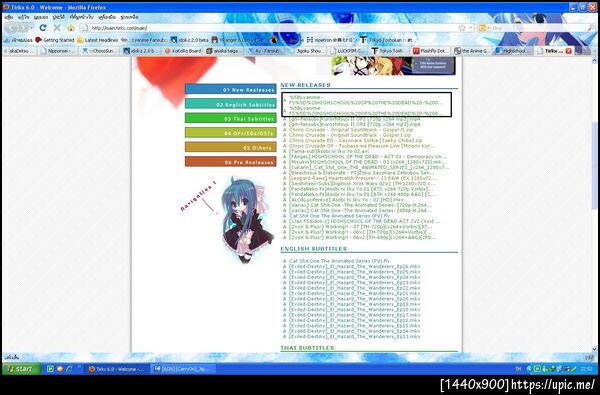Open Leopard-Raws Heartcatch Precure 23 RAW link
This screenshot has width=600, height=395.
362,178
